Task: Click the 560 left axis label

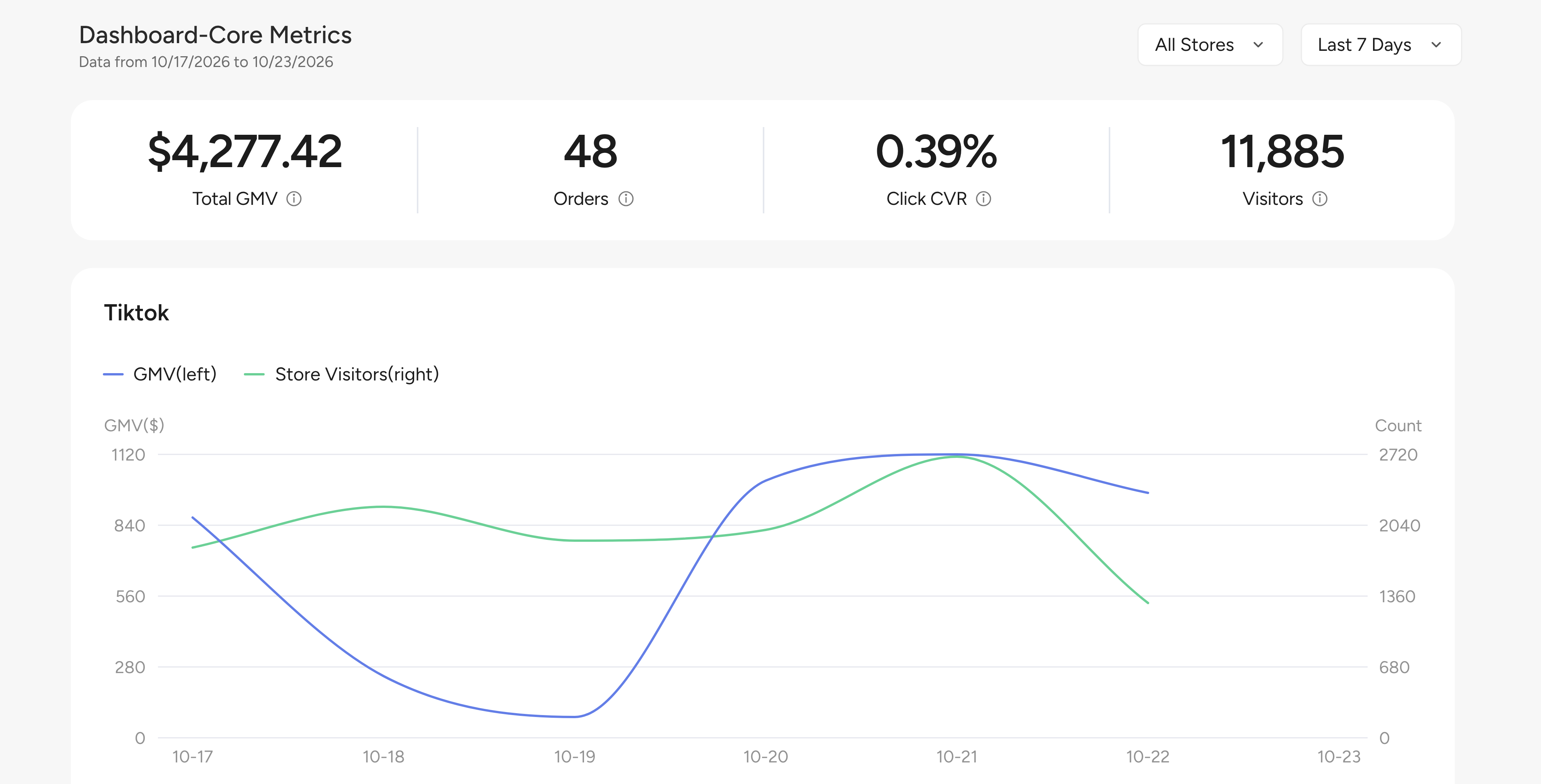Action: click(131, 597)
